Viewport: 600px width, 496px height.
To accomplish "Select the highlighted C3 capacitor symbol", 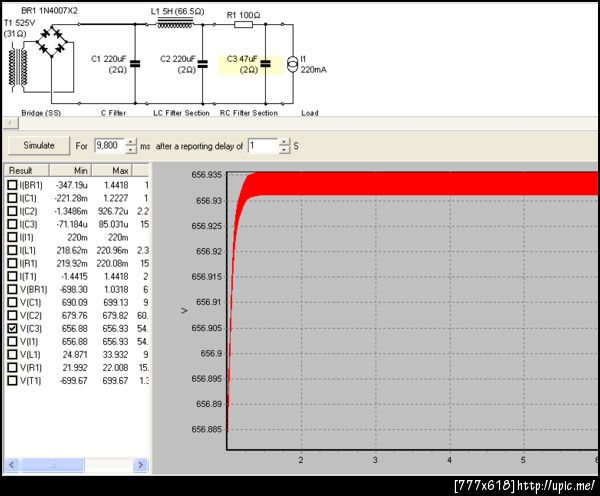I will pyautogui.click(x=265, y=64).
